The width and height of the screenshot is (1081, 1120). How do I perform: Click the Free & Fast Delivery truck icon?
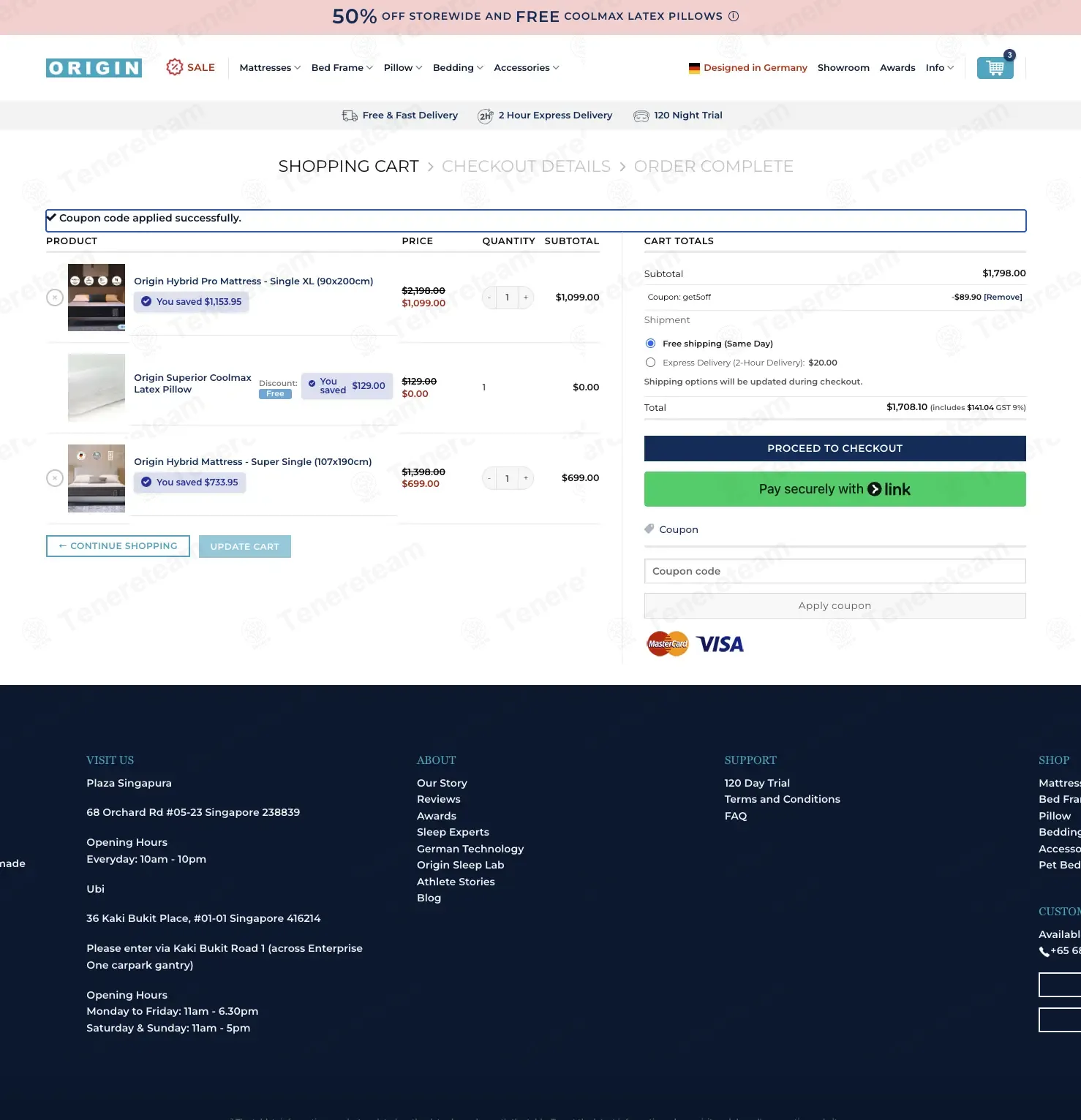pyautogui.click(x=350, y=116)
